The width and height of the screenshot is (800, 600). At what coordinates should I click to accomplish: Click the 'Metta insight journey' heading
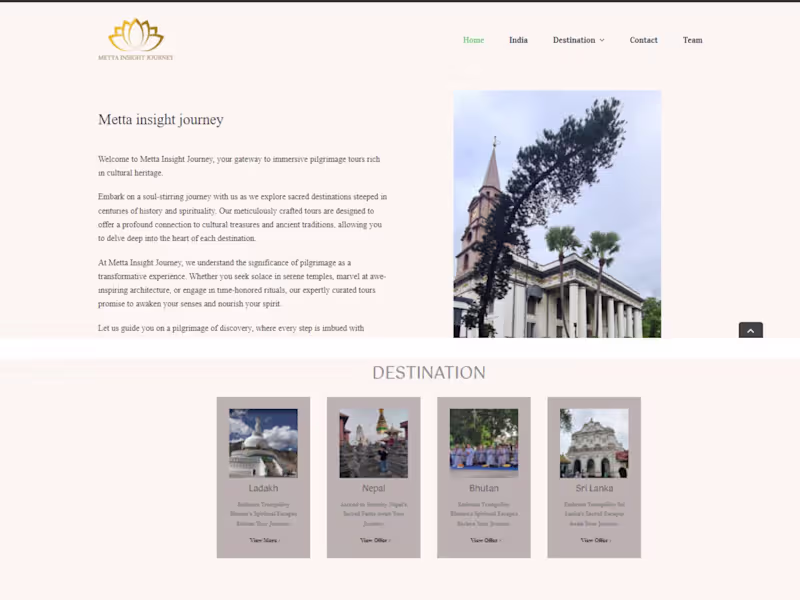pos(160,119)
